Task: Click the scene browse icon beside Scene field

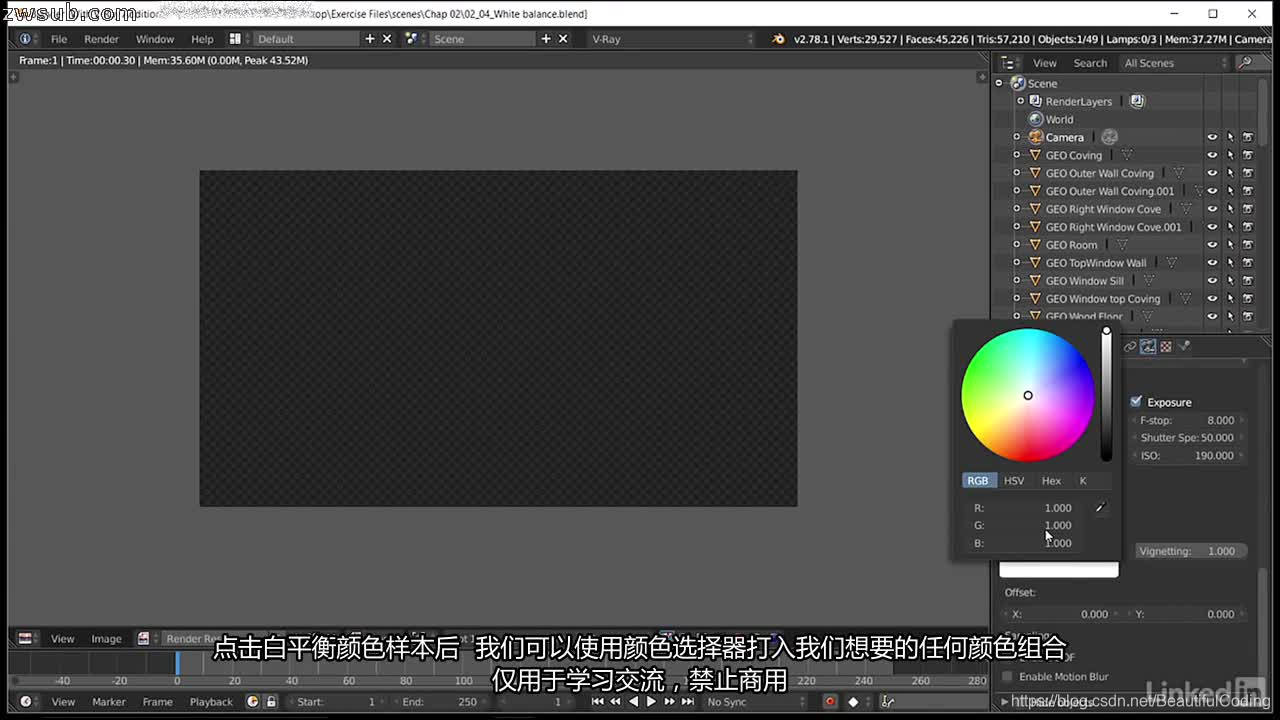Action: coord(411,39)
